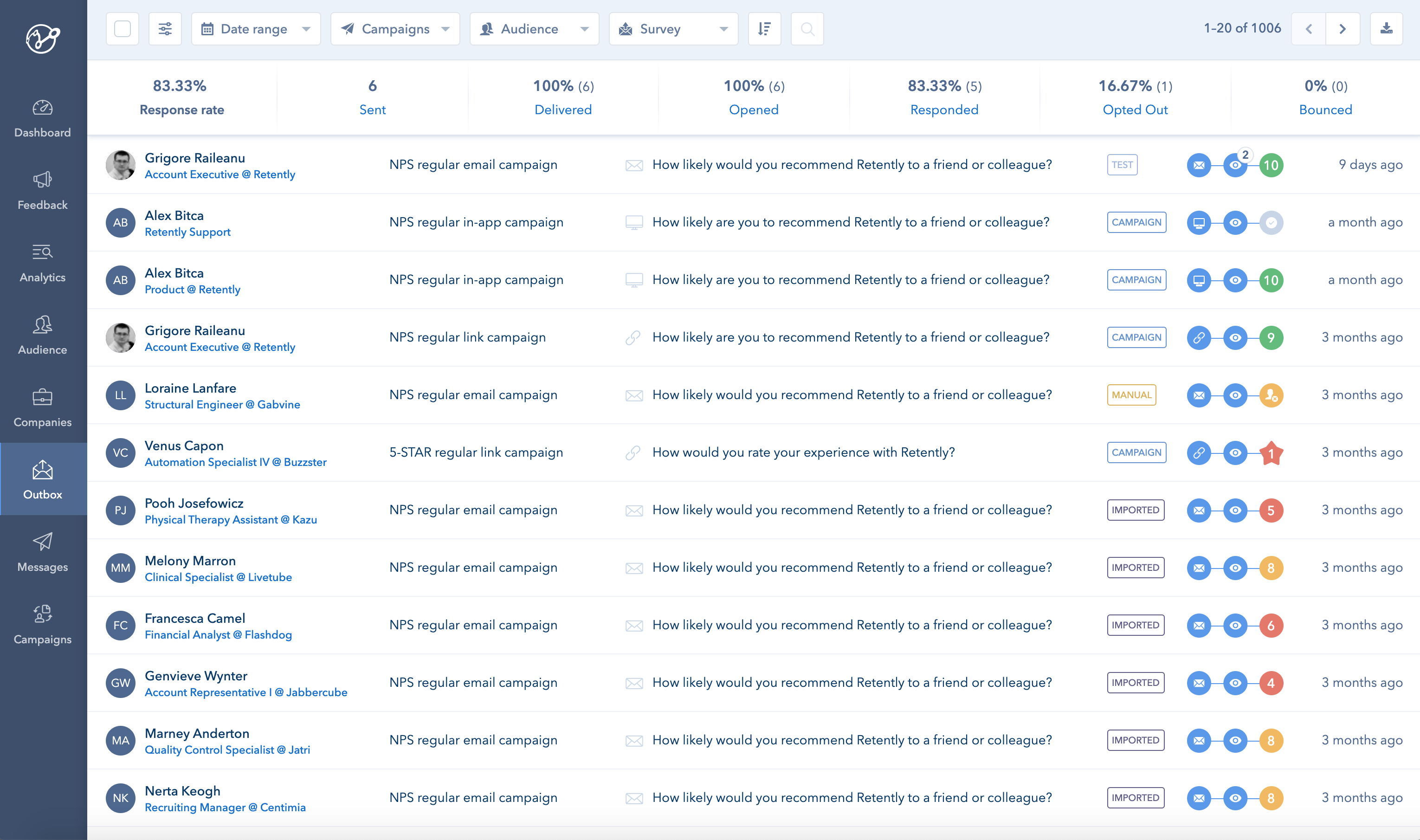Screen dimensions: 1420x840
Task: Click the CAMPAIGN tag in Venus Capon row
Action: pyautogui.click(x=1136, y=452)
